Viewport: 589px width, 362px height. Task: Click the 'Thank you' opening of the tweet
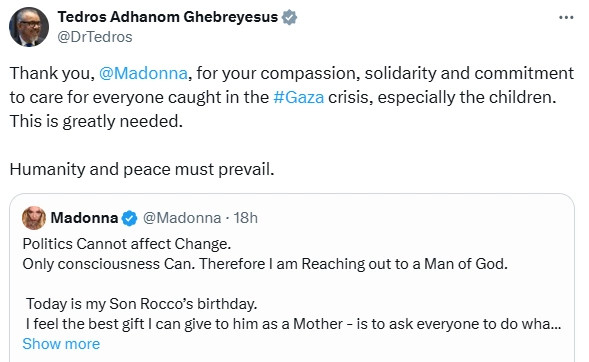tap(52, 73)
